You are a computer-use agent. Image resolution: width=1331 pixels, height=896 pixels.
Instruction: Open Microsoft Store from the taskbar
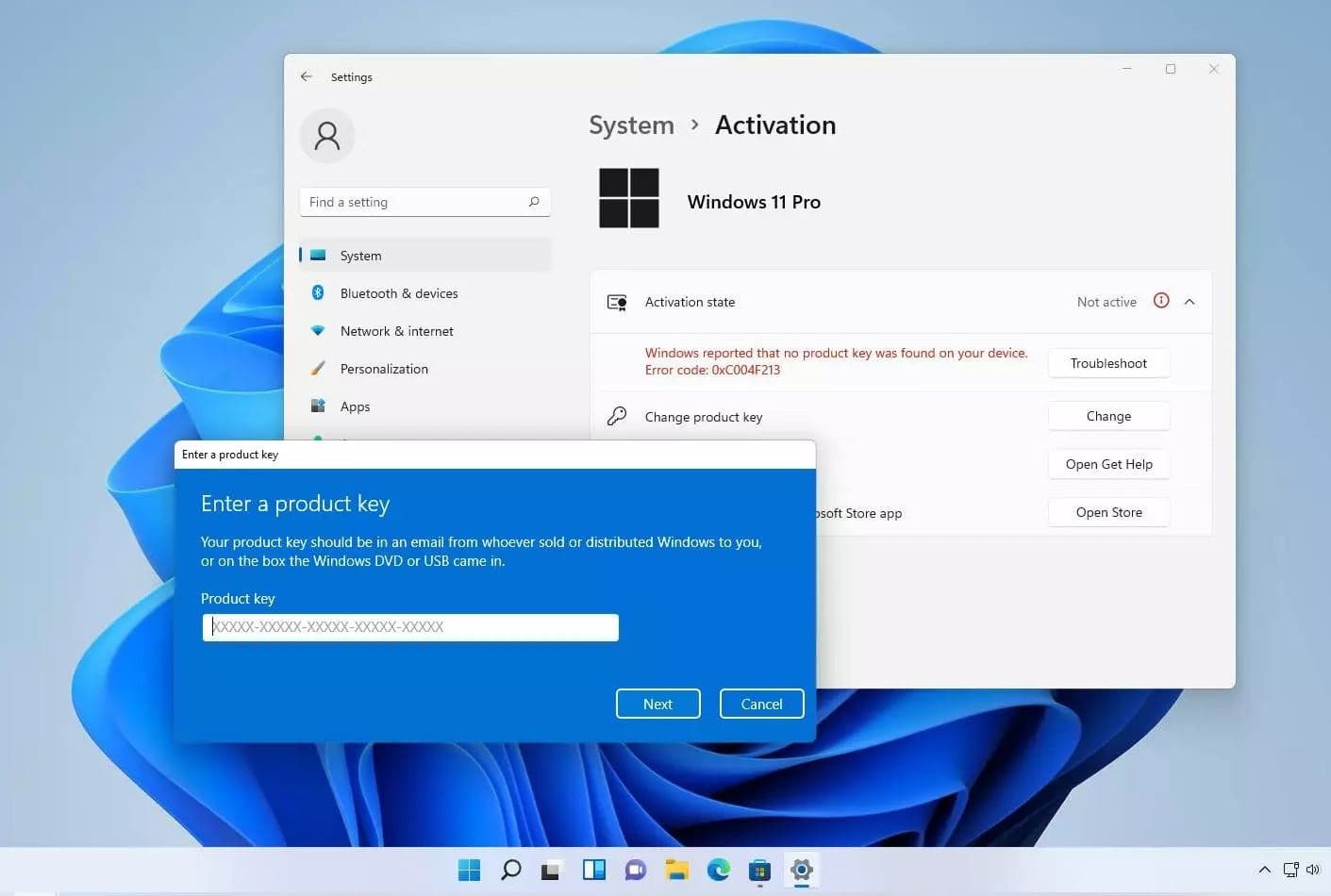759,870
